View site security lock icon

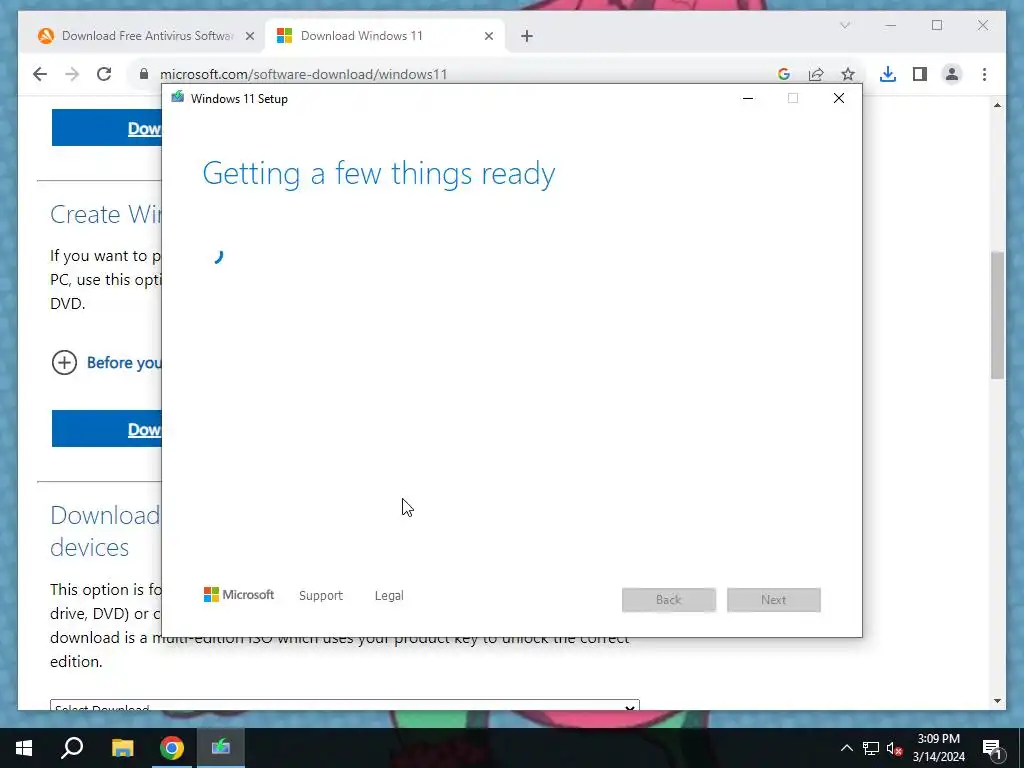144,74
